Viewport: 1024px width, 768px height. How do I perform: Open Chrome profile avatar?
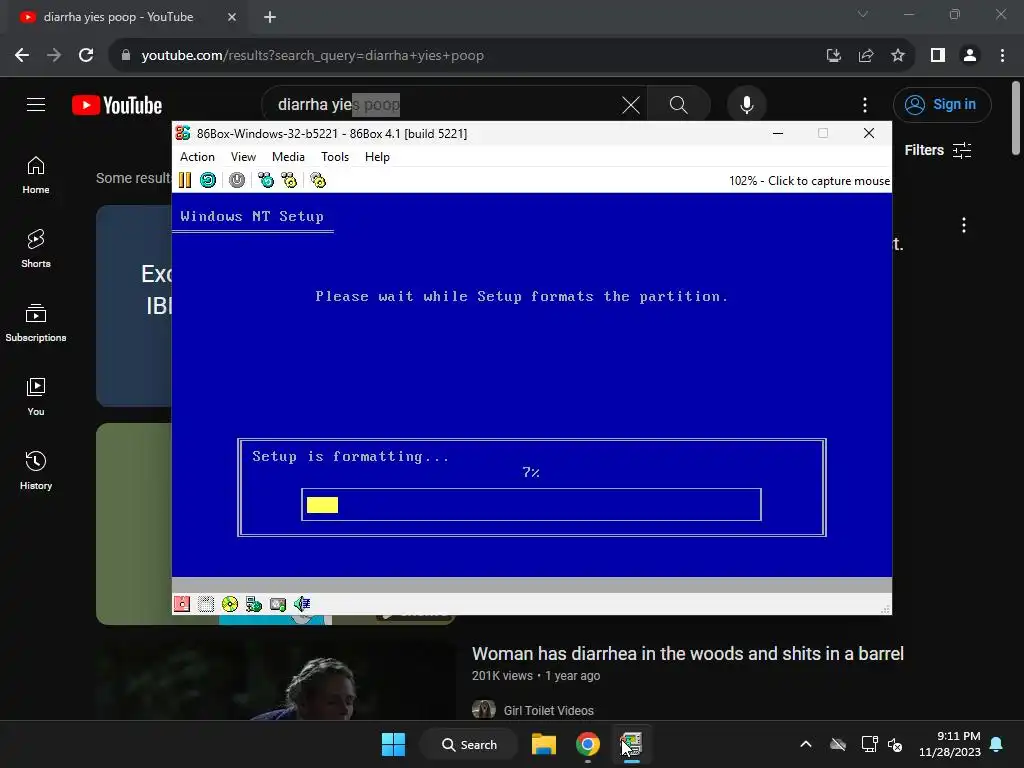pyautogui.click(x=970, y=56)
